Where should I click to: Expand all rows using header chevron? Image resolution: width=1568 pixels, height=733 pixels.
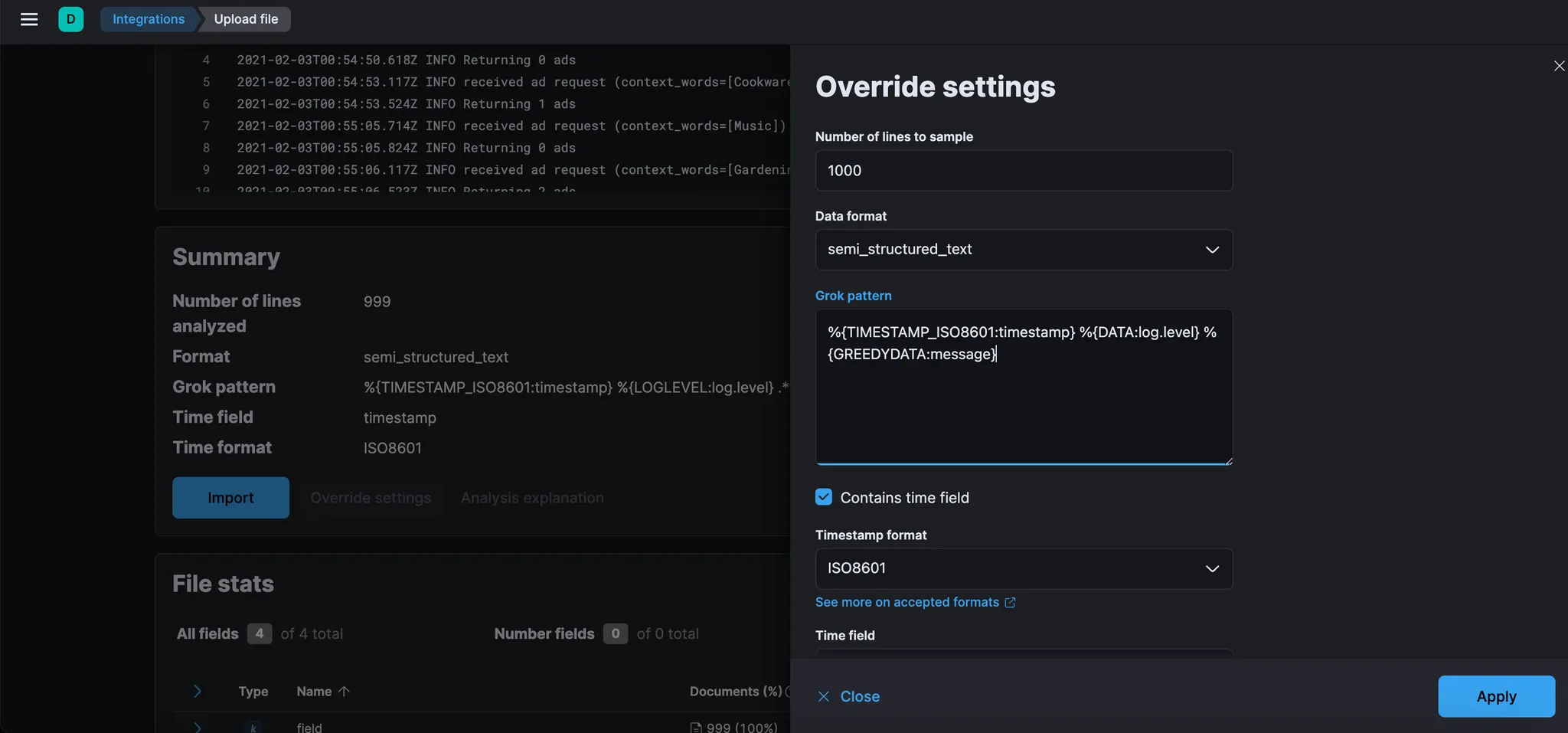coord(197,692)
